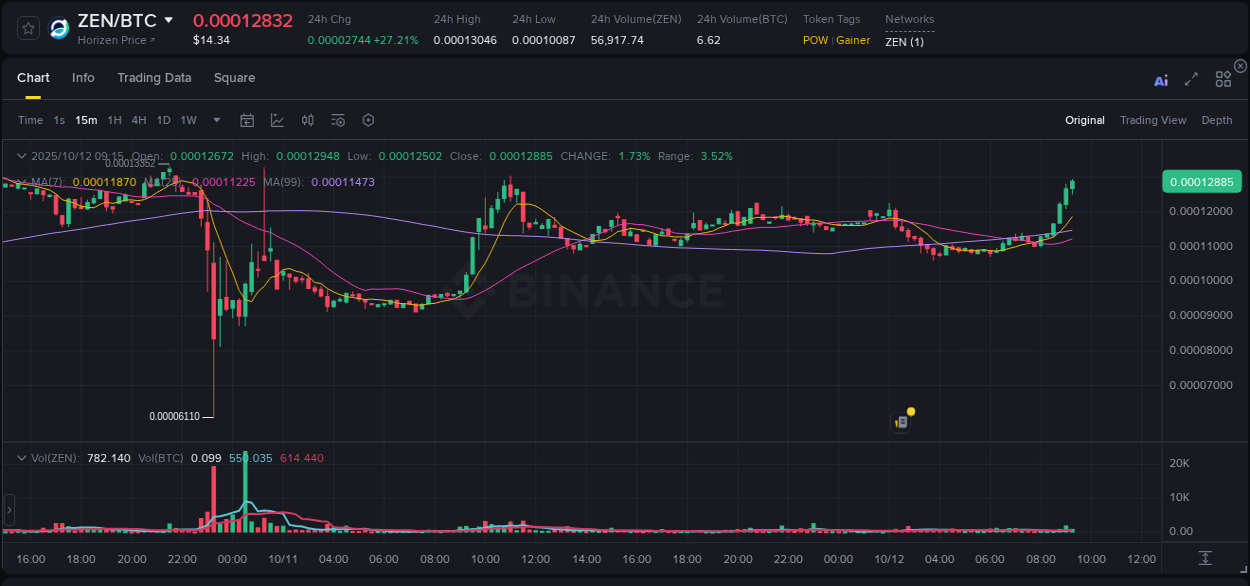The width and height of the screenshot is (1250, 586).
Task: Click the chart style overlay icon
Action: 277,120
